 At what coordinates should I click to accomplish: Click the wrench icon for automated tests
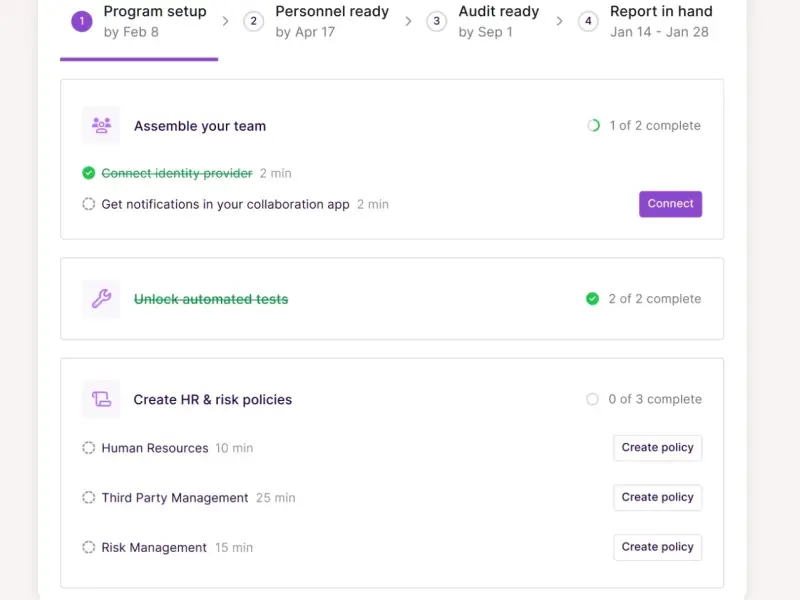101,299
